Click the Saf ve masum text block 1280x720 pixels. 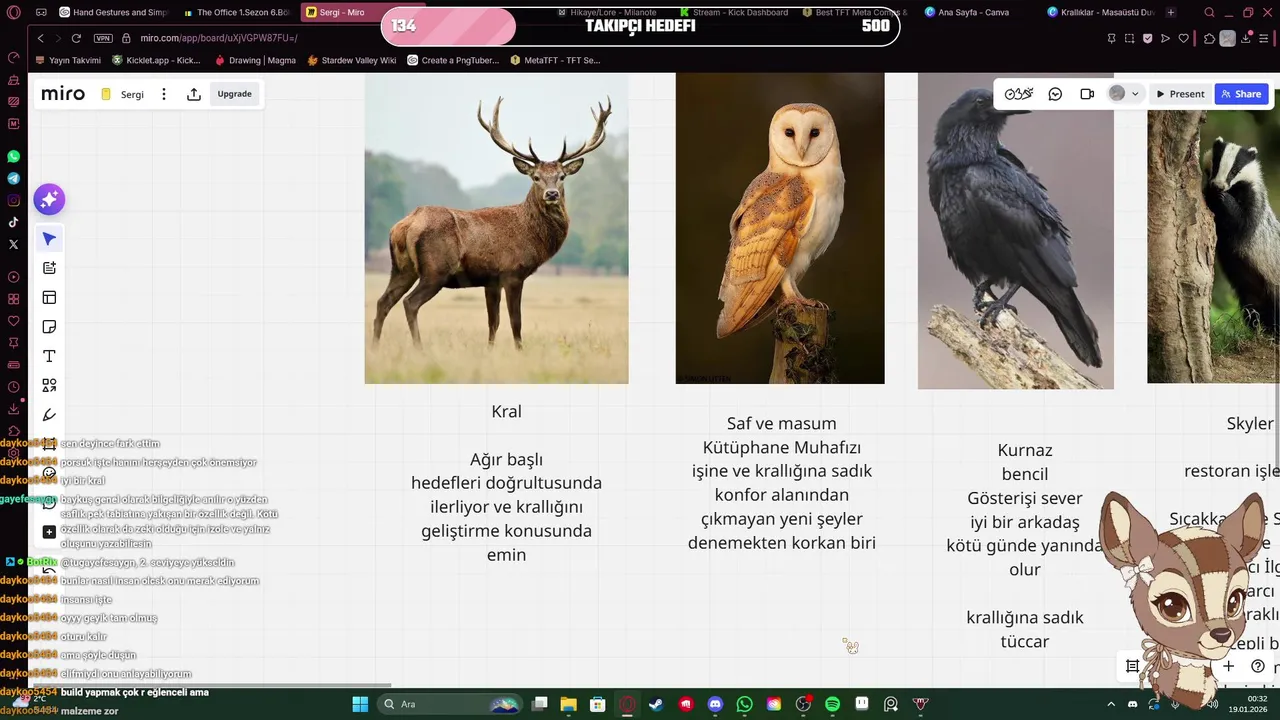(x=781, y=483)
